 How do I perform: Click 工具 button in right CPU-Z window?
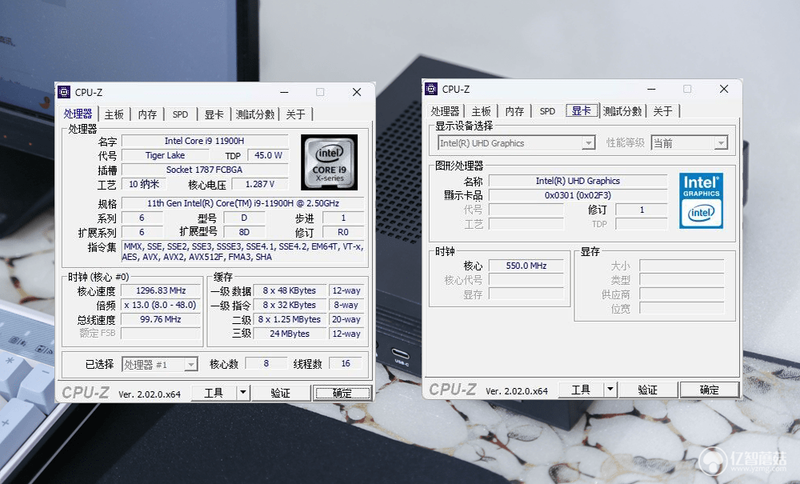(581, 390)
